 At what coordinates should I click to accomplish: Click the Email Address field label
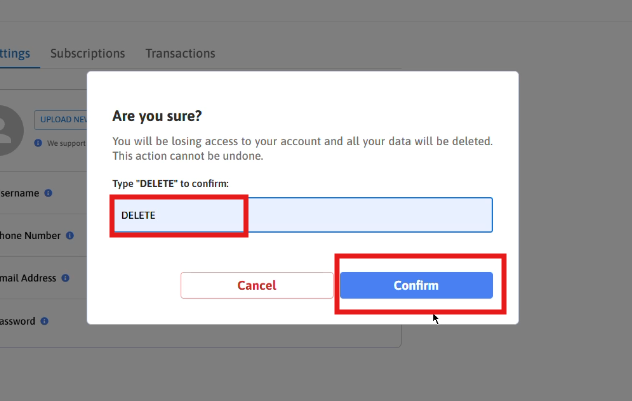click(x=28, y=278)
